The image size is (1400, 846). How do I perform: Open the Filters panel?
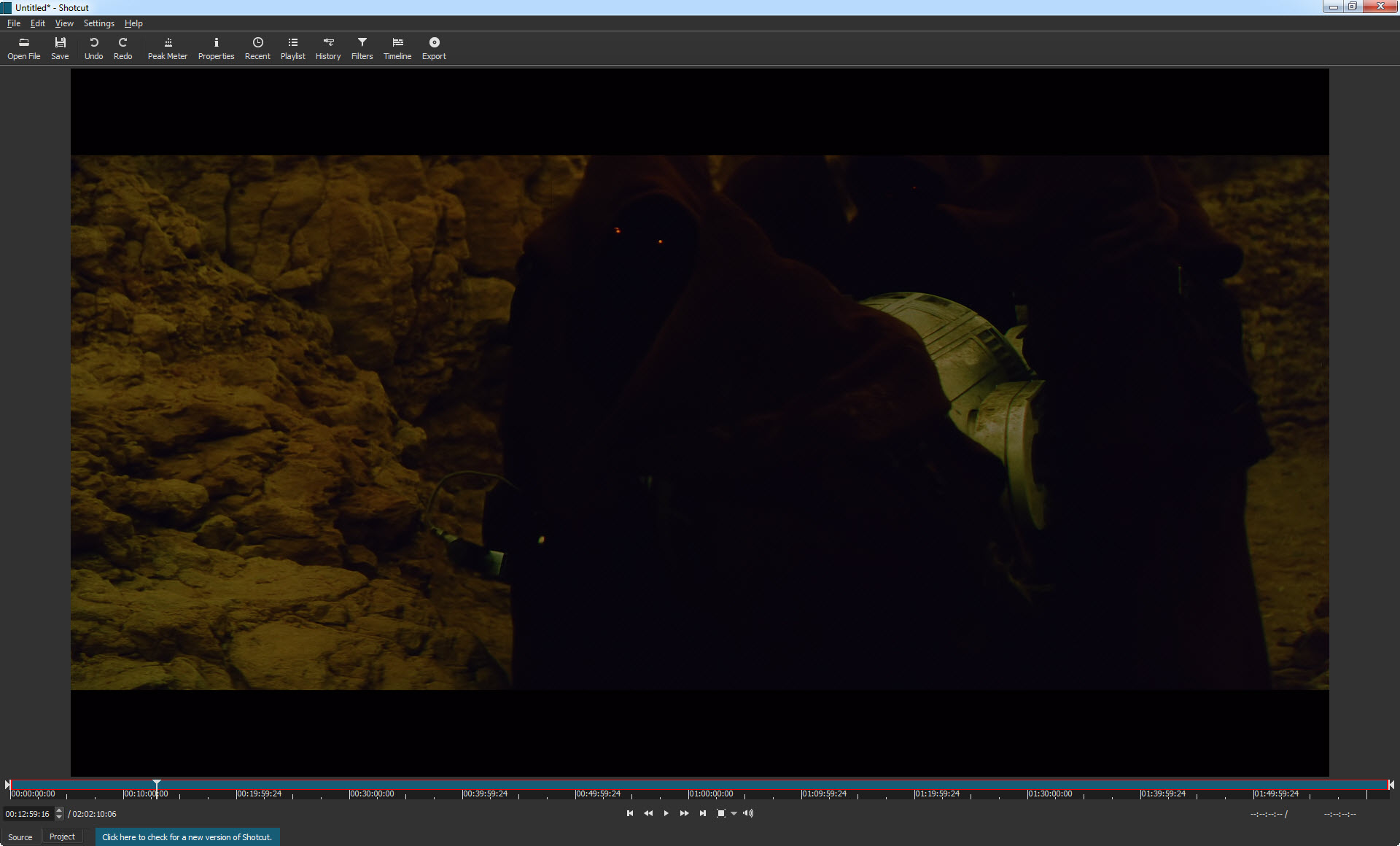(x=362, y=48)
